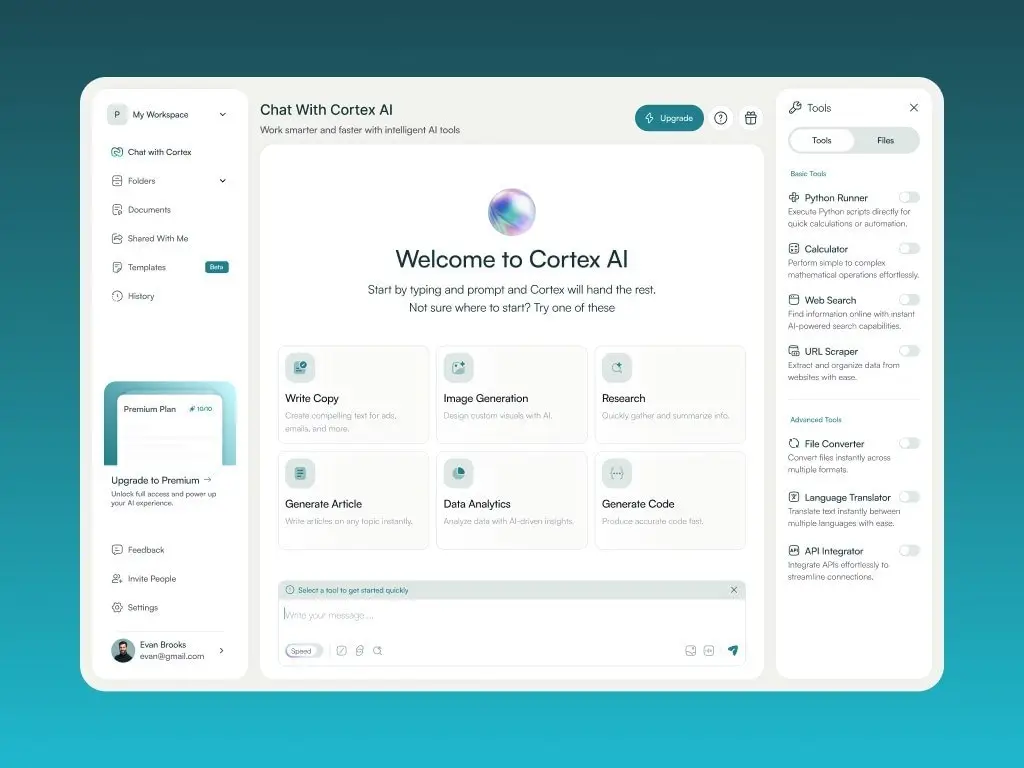Close the Tools panel
Screen dimensions: 1024x768
(914, 108)
